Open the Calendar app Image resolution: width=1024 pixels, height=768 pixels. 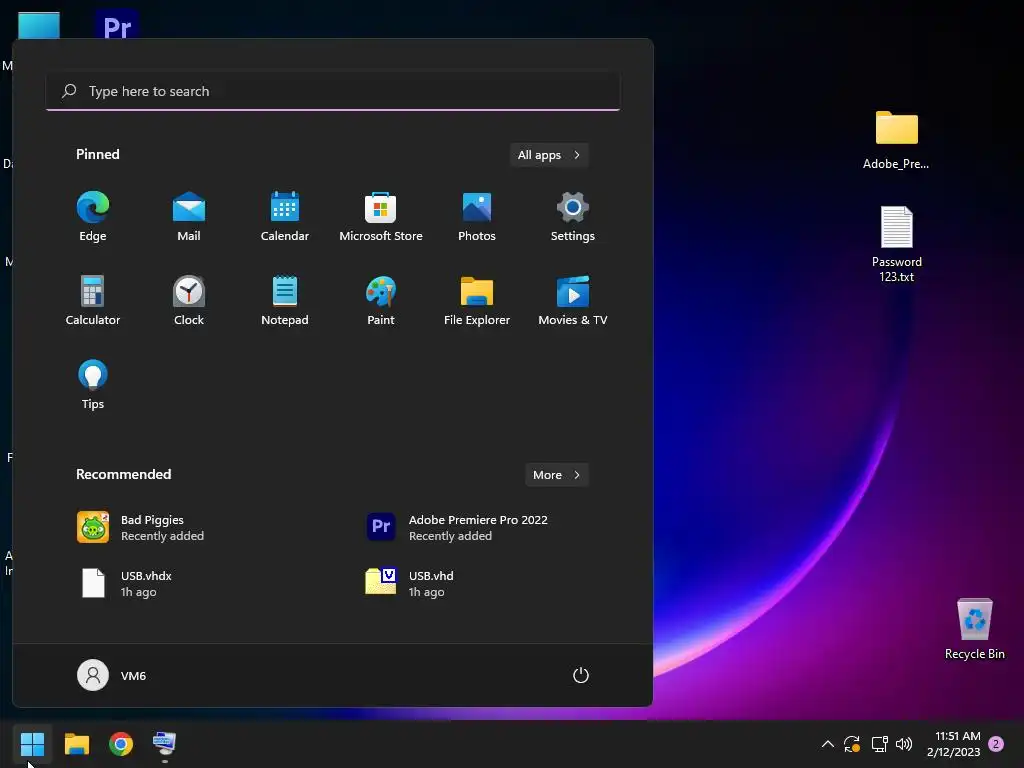(x=285, y=216)
